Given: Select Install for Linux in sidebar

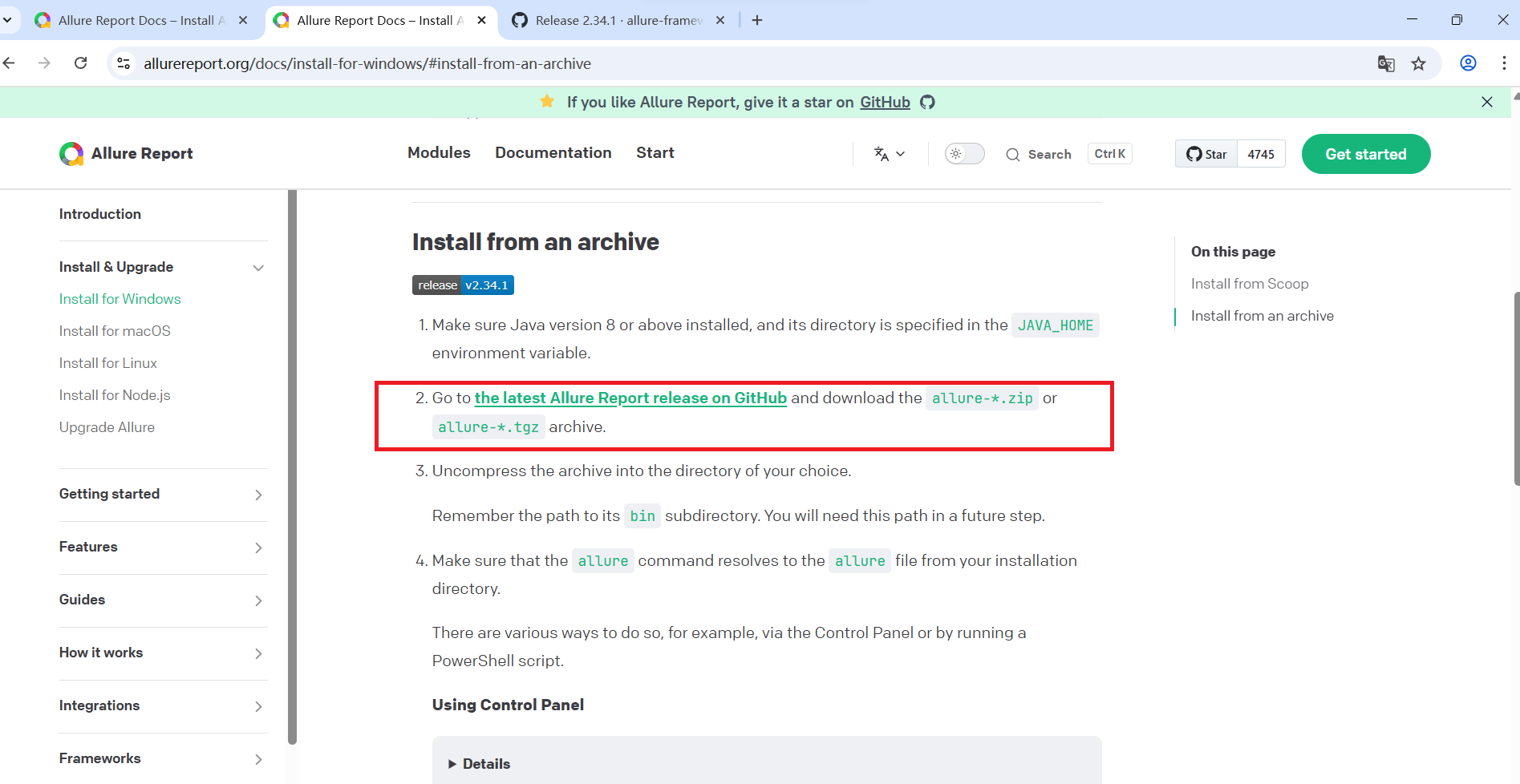Looking at the screenshot, I should click(x=108, y=363).
